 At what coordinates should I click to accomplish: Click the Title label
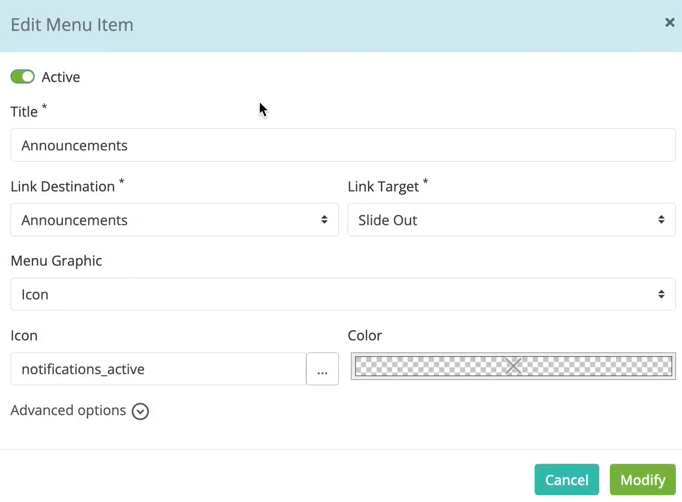[x=24, y=112]
